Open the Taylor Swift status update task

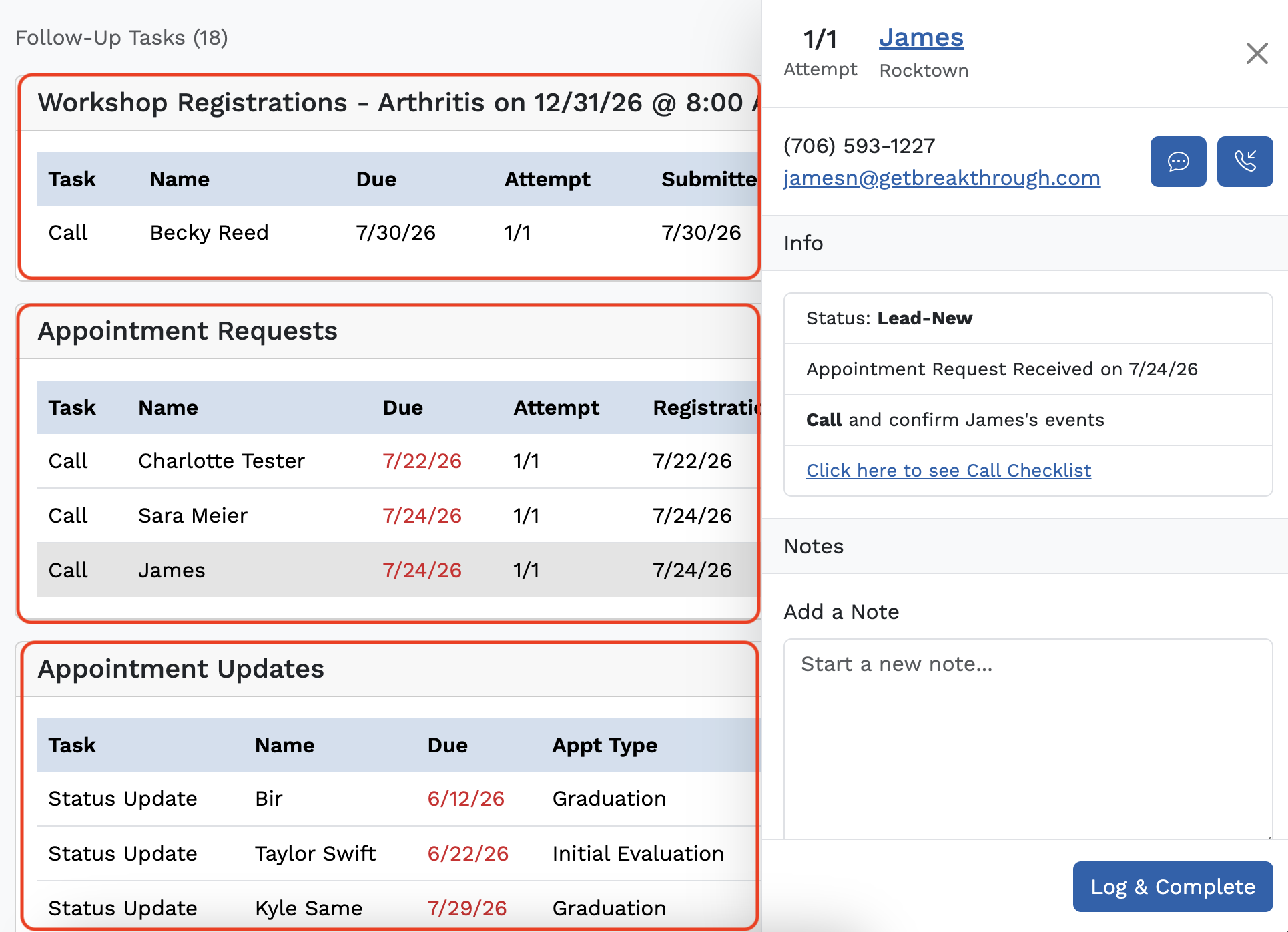[x=398, y=853]
